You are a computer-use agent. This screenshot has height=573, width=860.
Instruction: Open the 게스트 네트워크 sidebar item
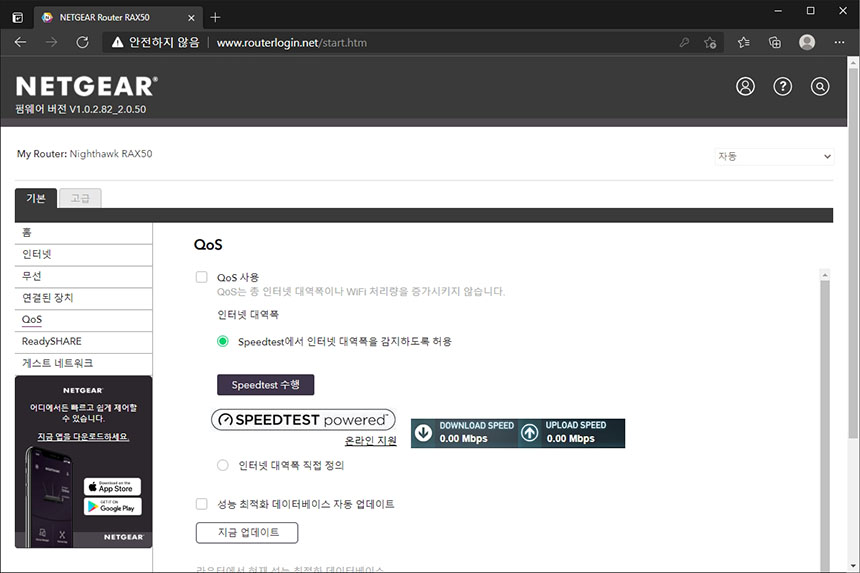[83, 363]
